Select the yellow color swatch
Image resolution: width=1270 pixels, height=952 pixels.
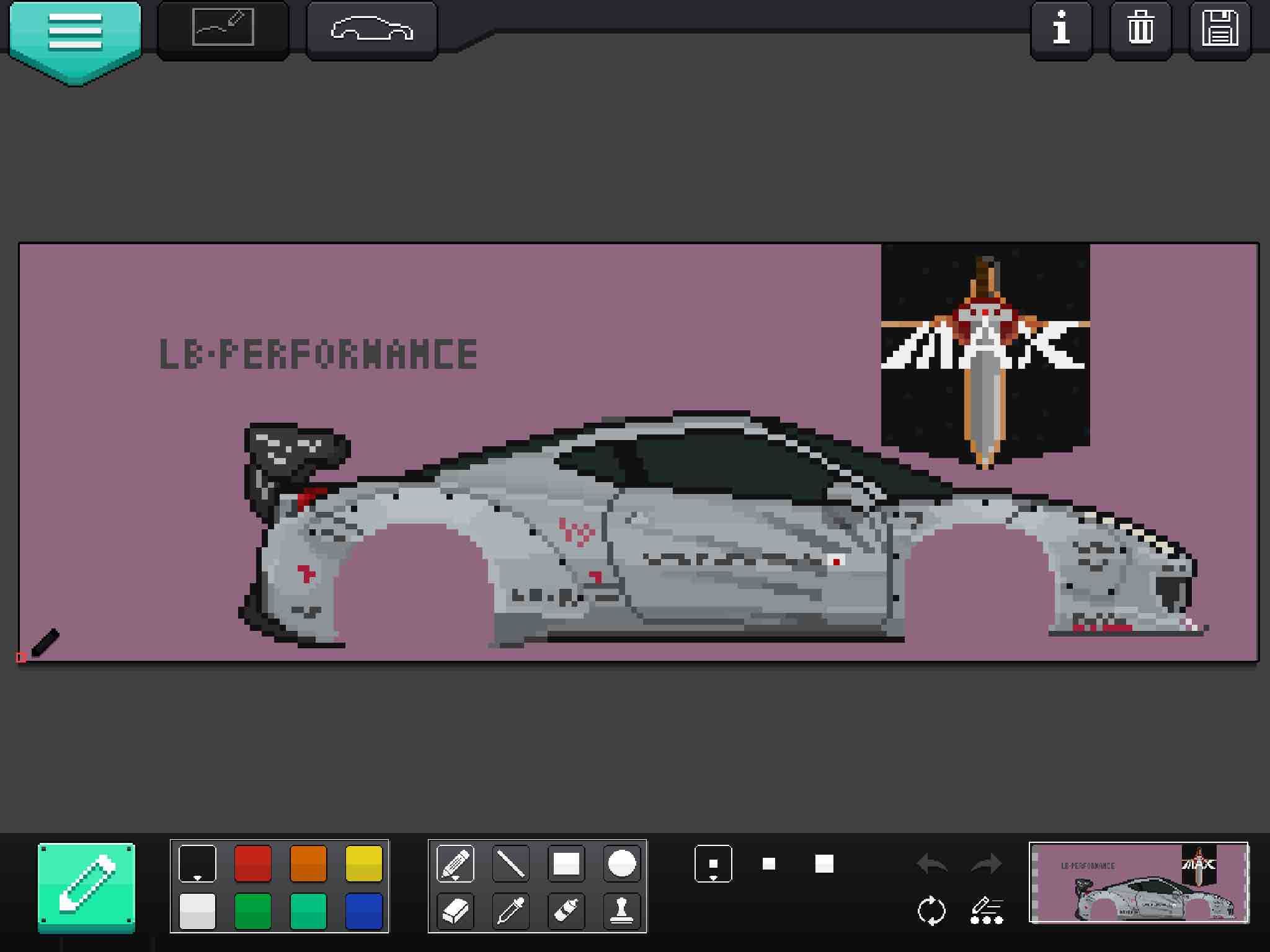[363, 863]
